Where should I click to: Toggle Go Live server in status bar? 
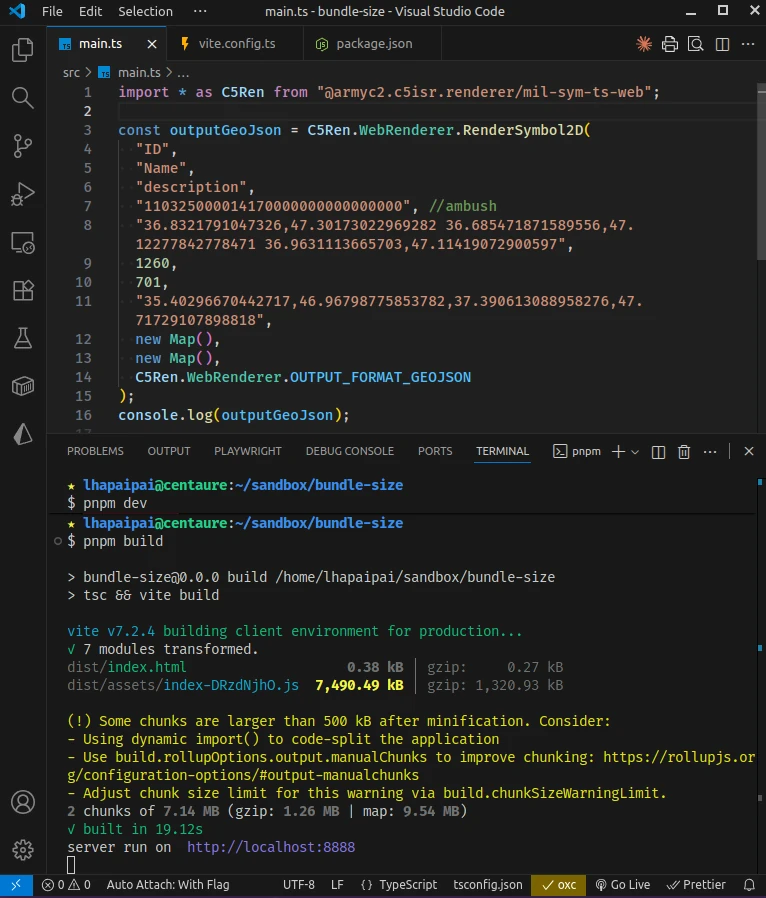623,885
